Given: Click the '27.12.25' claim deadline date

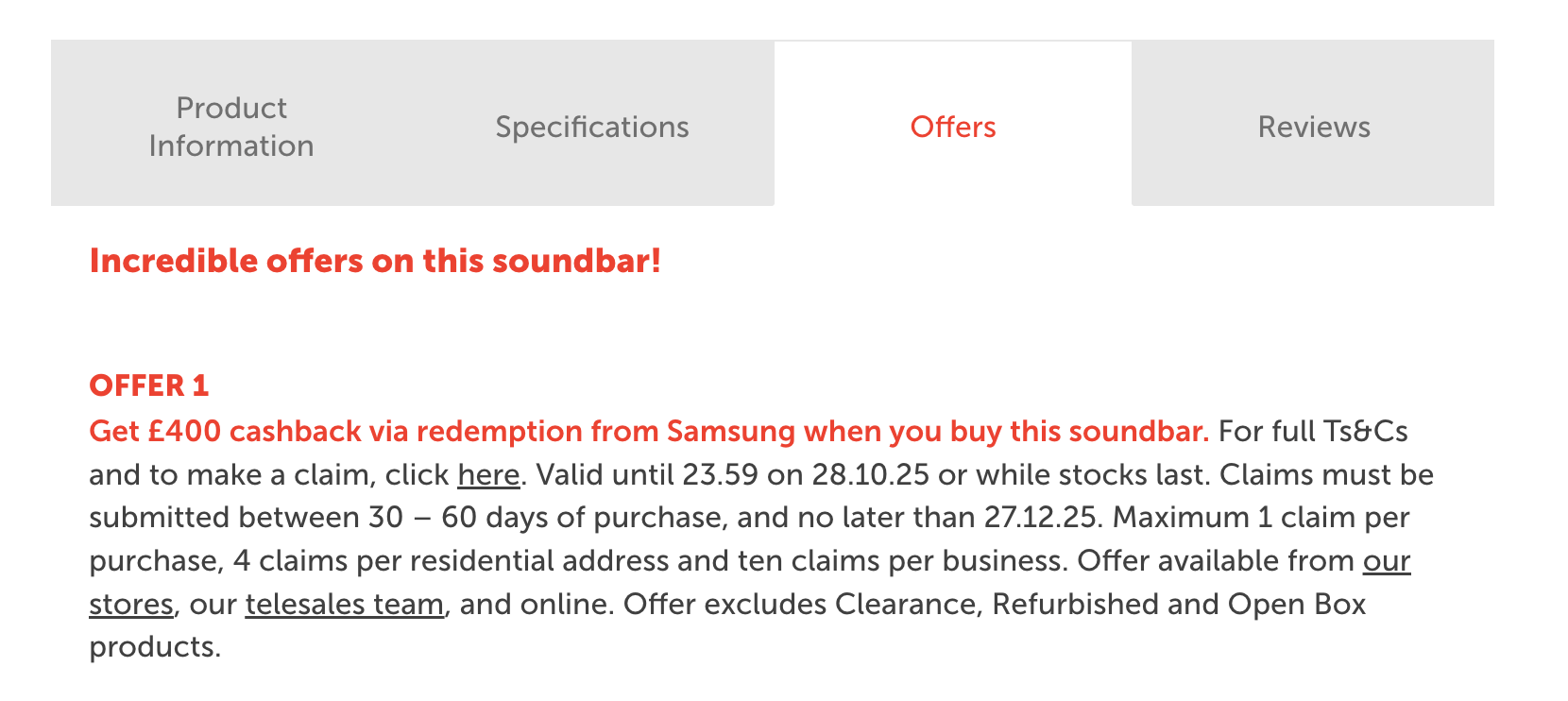Looking at the screenshot, I should [x=1043, y=518].
